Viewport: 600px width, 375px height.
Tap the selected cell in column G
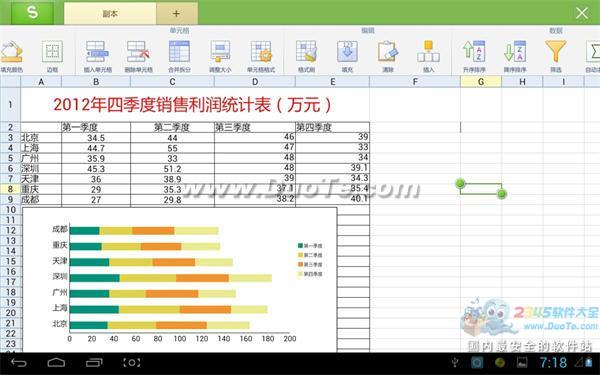(481, 189)
